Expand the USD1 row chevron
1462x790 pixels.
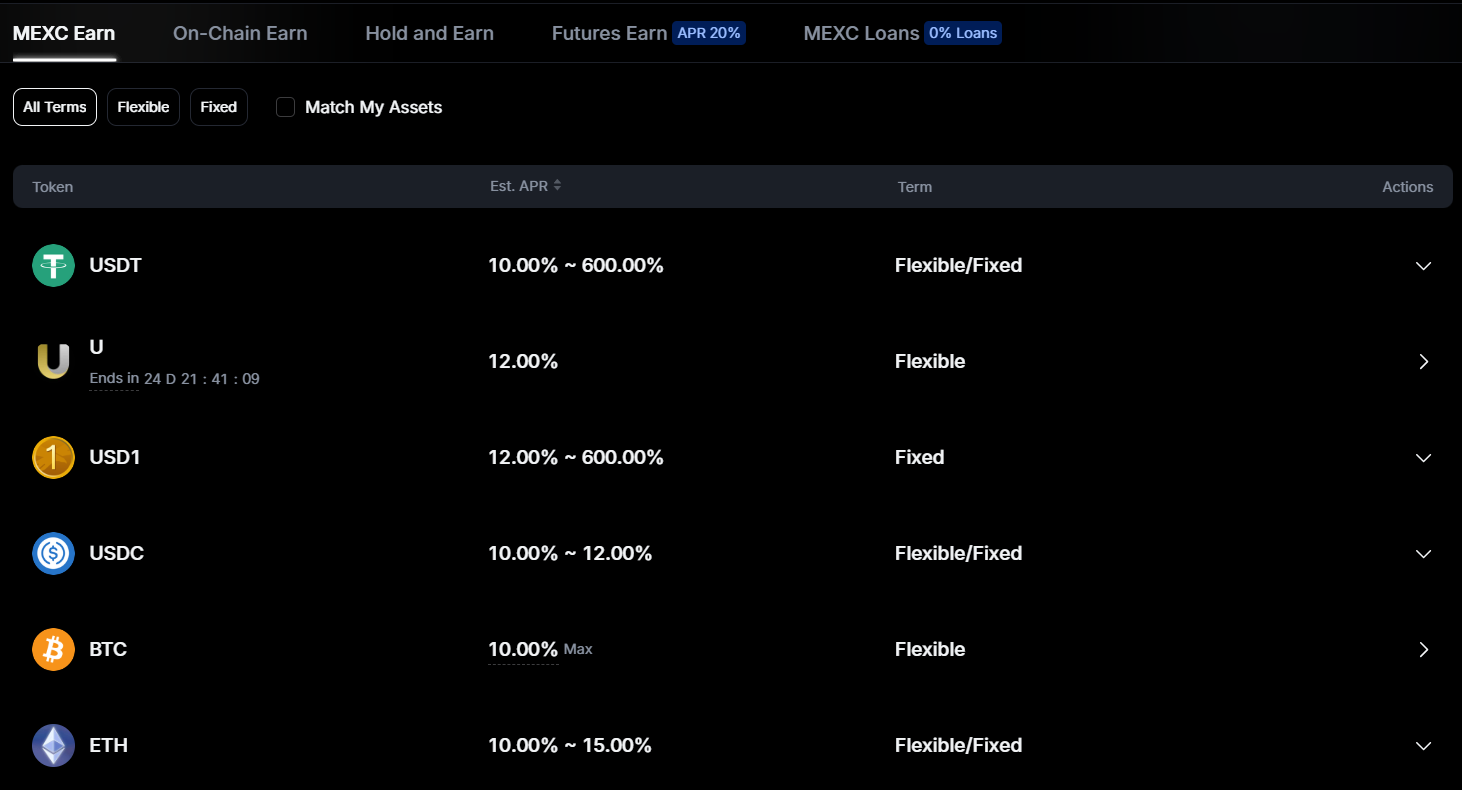1424,458
